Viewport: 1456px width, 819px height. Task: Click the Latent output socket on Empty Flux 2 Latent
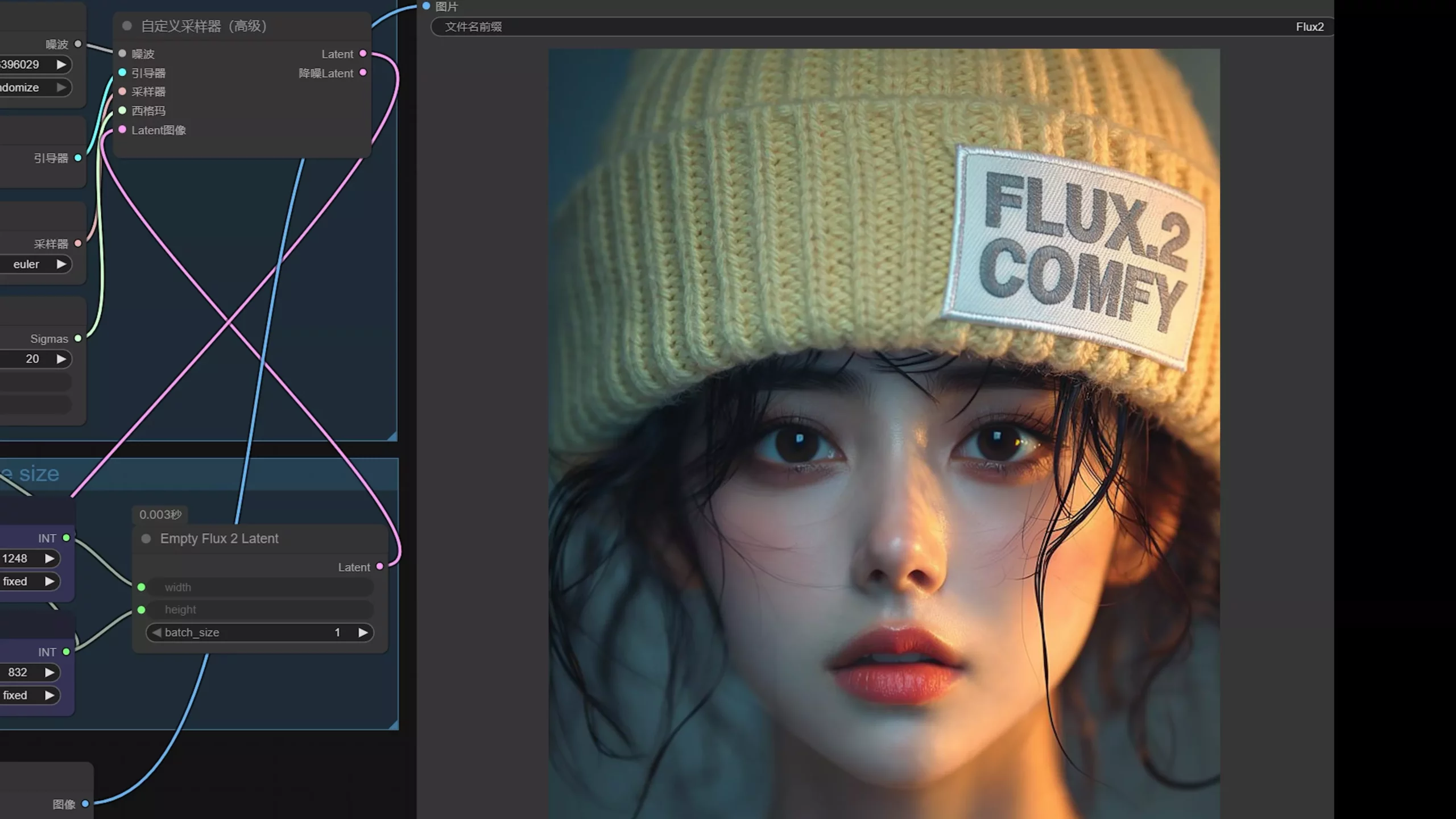pyautogui.click(x=381, y=566)
